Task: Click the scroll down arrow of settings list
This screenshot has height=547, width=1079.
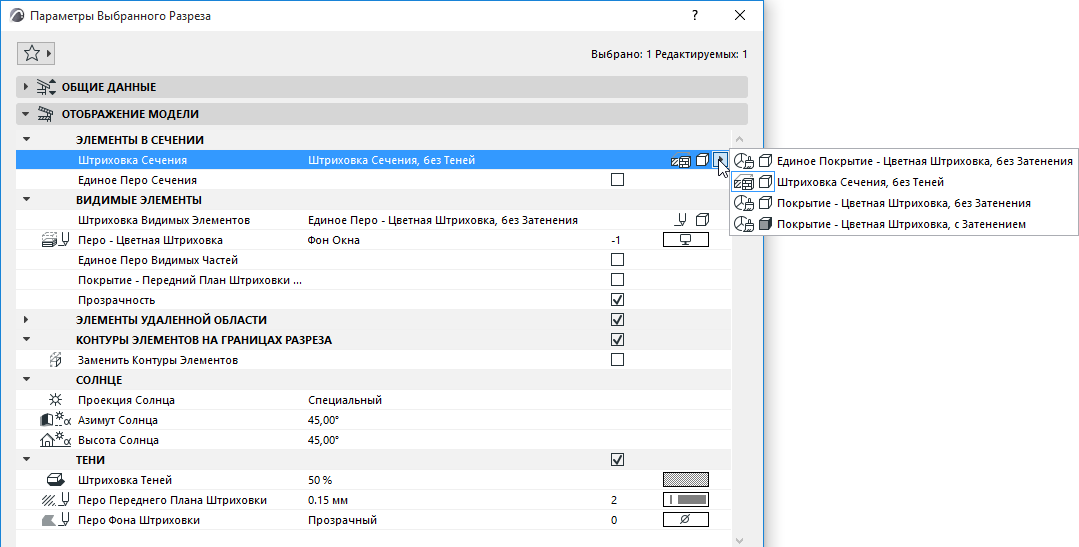Action: coord(740,541)
